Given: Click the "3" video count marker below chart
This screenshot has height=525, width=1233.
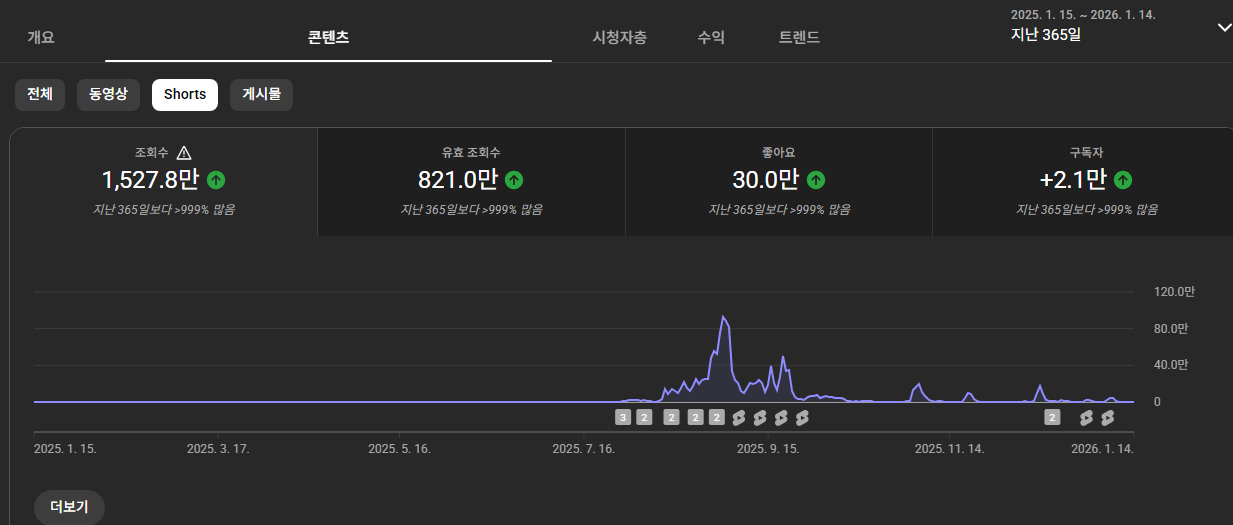Looking at the screenshot, I should point(623,417).
